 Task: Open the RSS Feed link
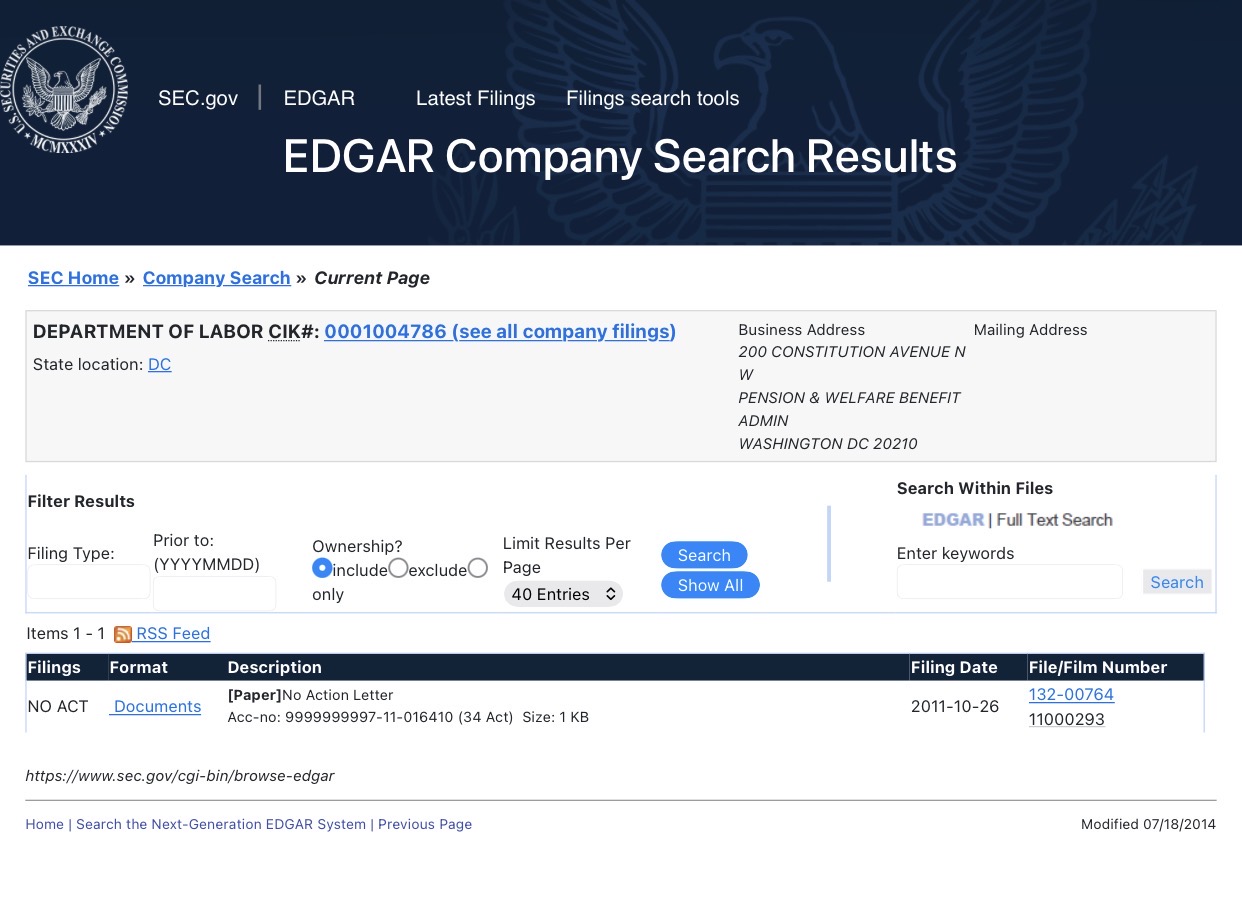pyautogui.click(x=173, y=633)
